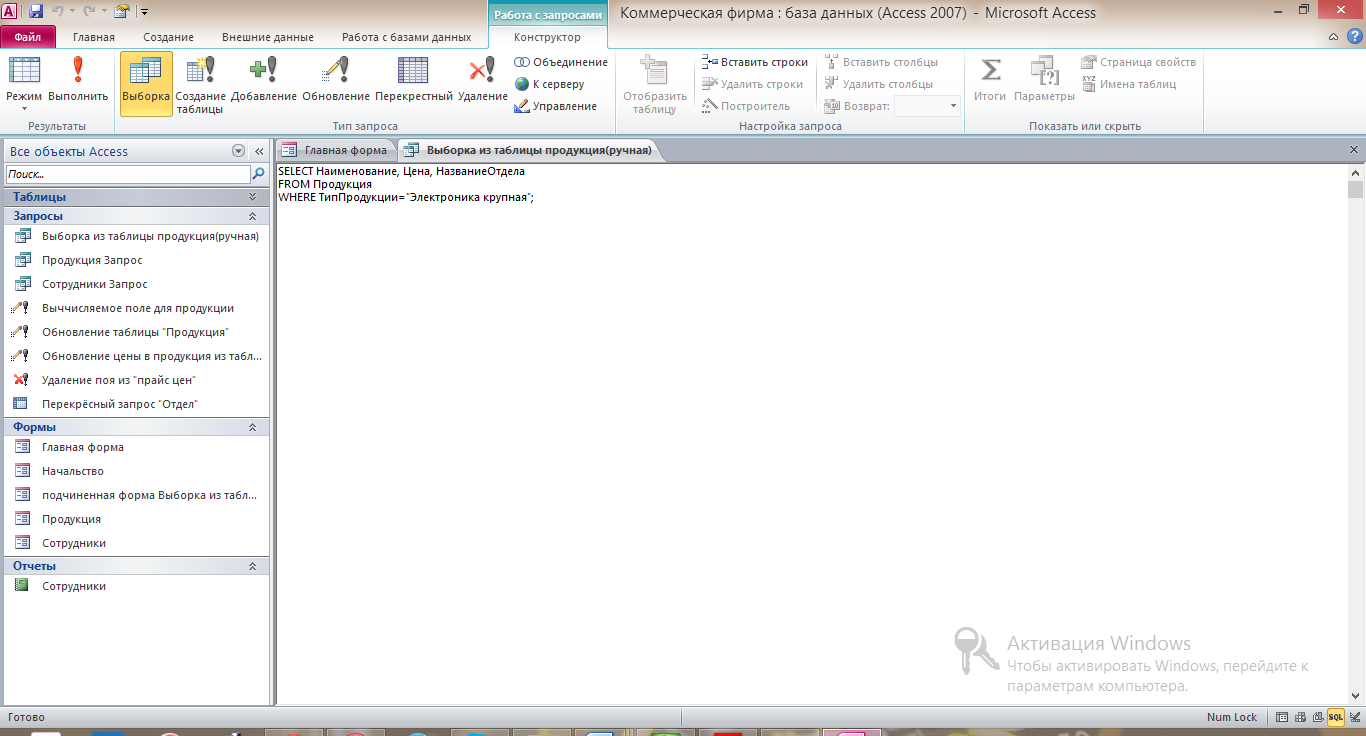Collapse the navigation pane with chevrons

(x=259, y=151)
